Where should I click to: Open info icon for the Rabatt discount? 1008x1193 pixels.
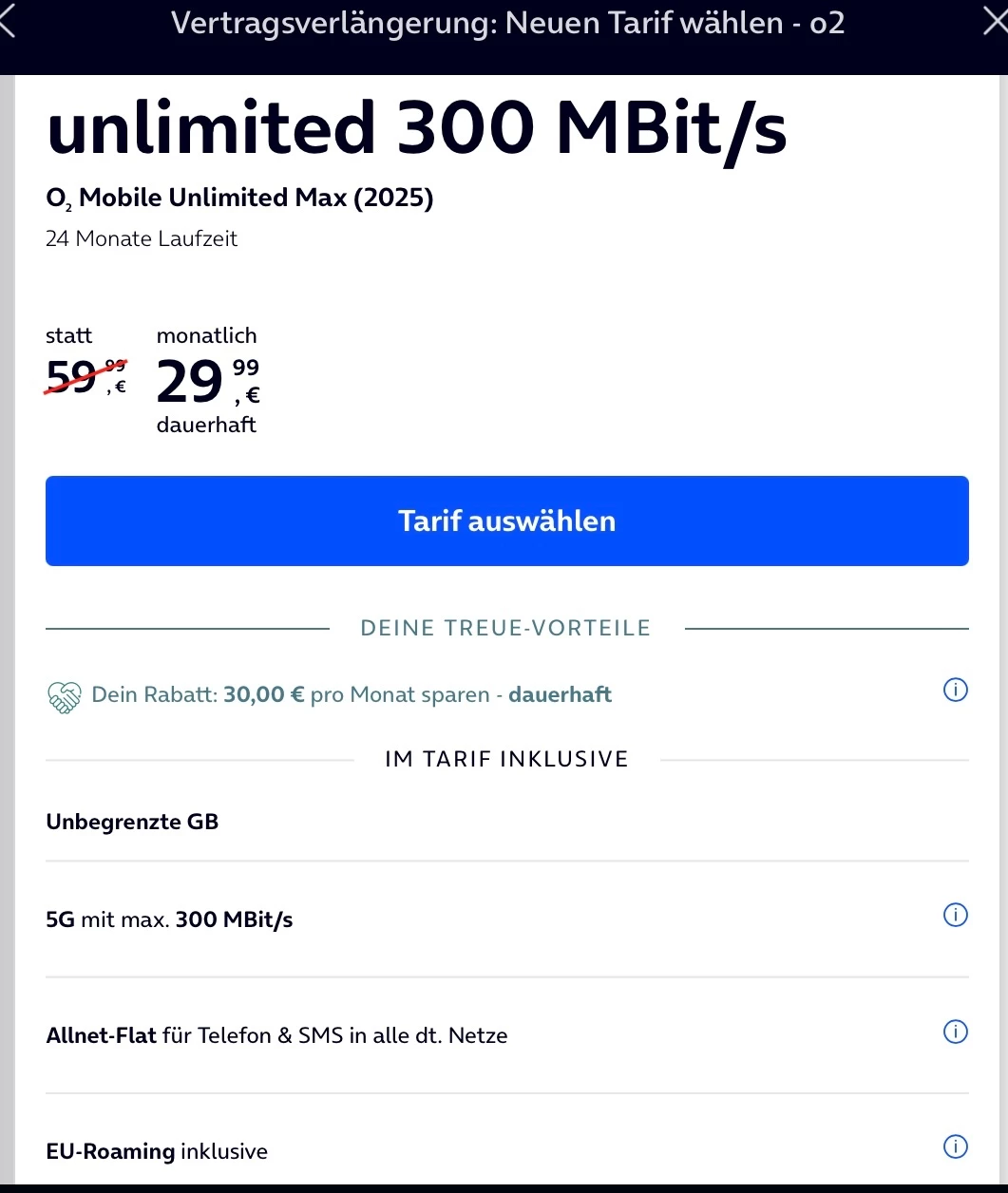[955, 691]
